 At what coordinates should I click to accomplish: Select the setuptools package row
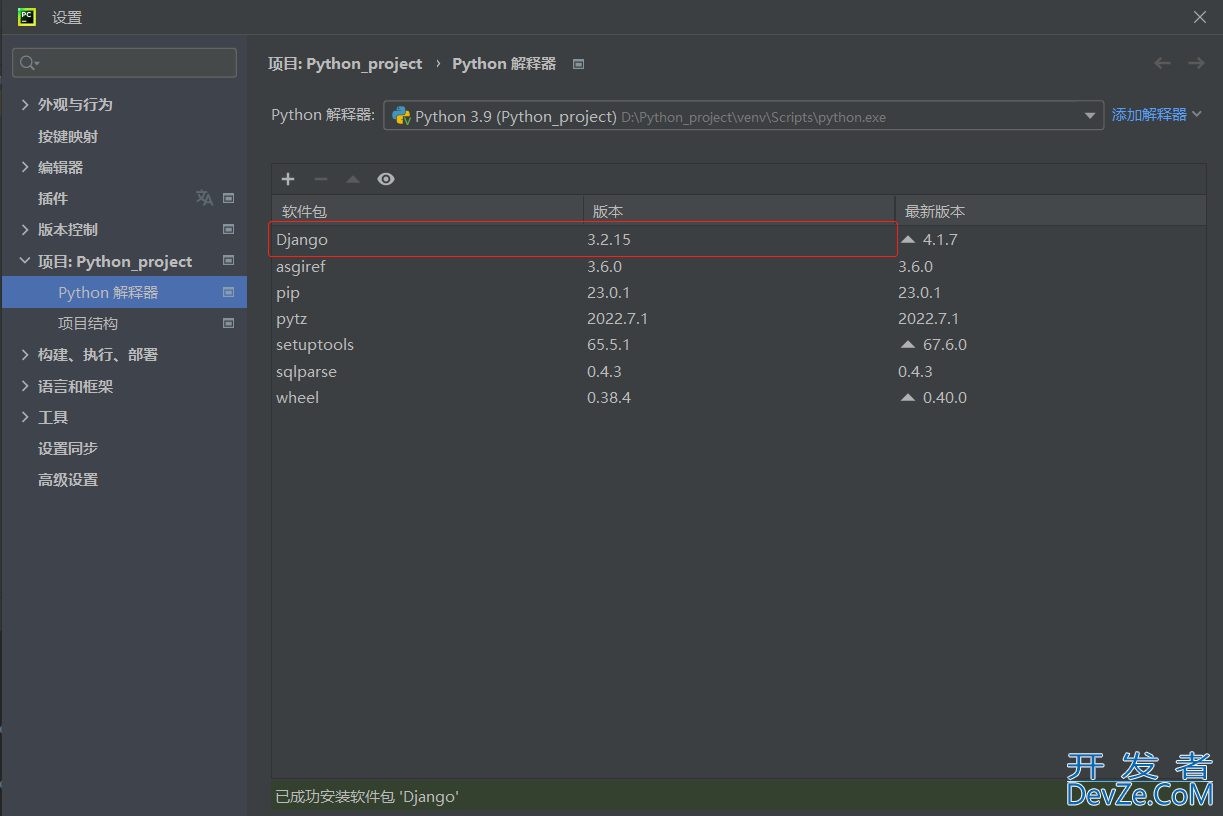738,345
